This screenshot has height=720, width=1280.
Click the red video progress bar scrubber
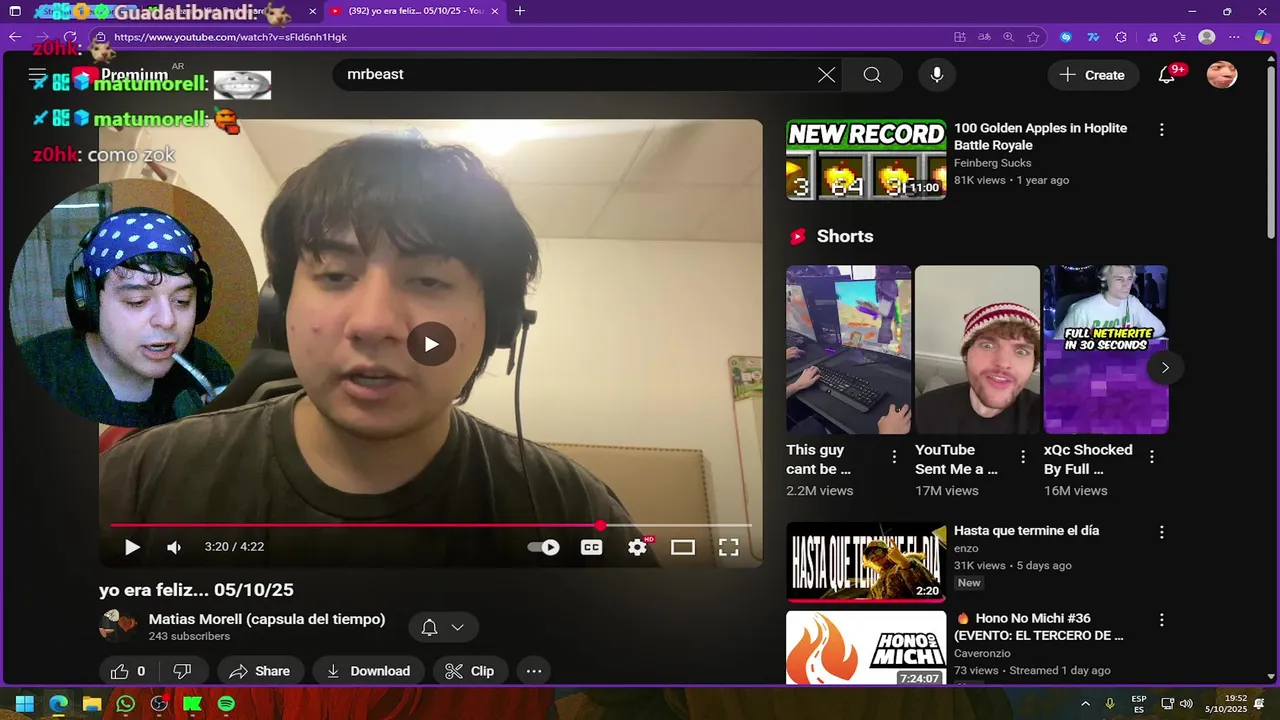coord(600,525)
